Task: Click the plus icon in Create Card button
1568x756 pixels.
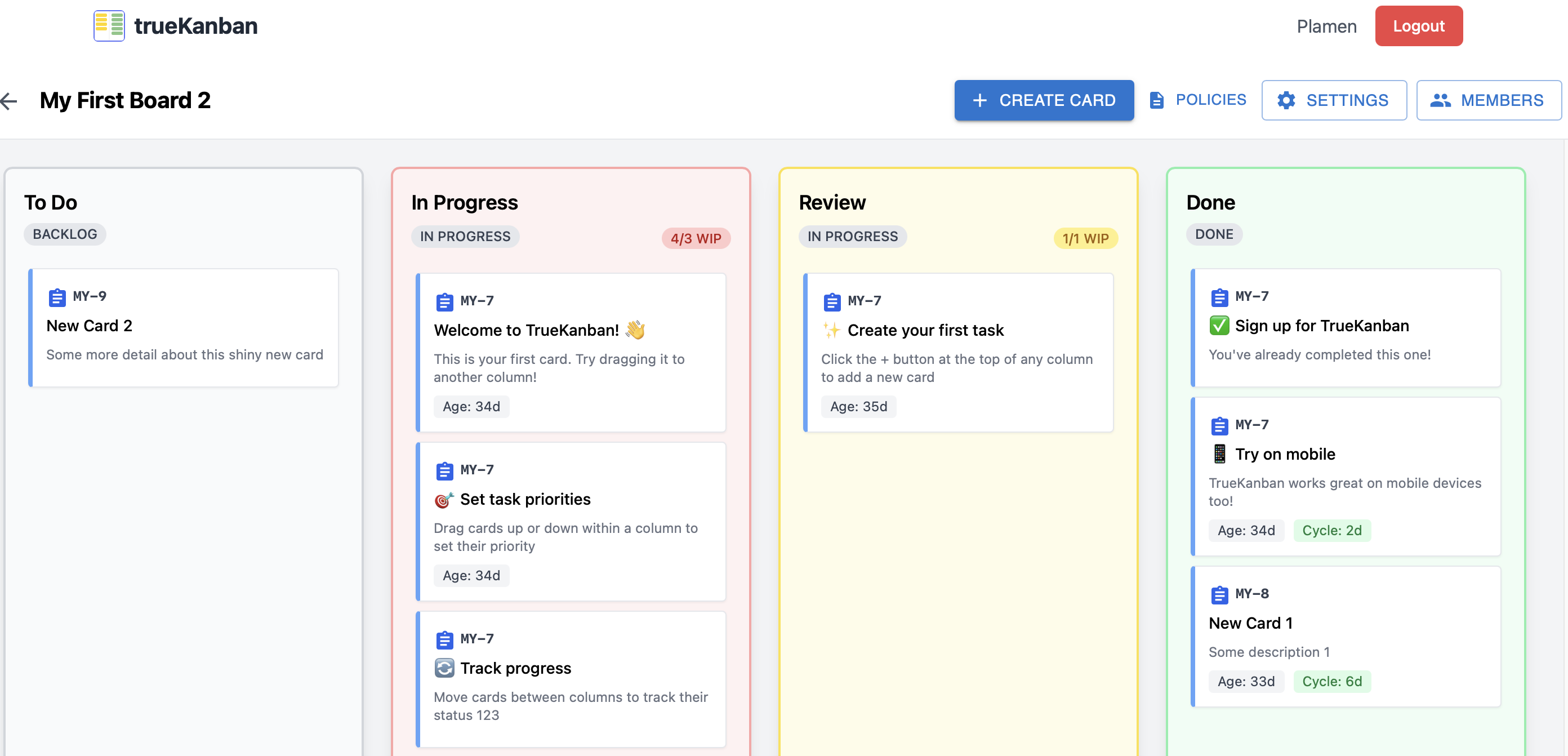Action: tap(979, 100)
